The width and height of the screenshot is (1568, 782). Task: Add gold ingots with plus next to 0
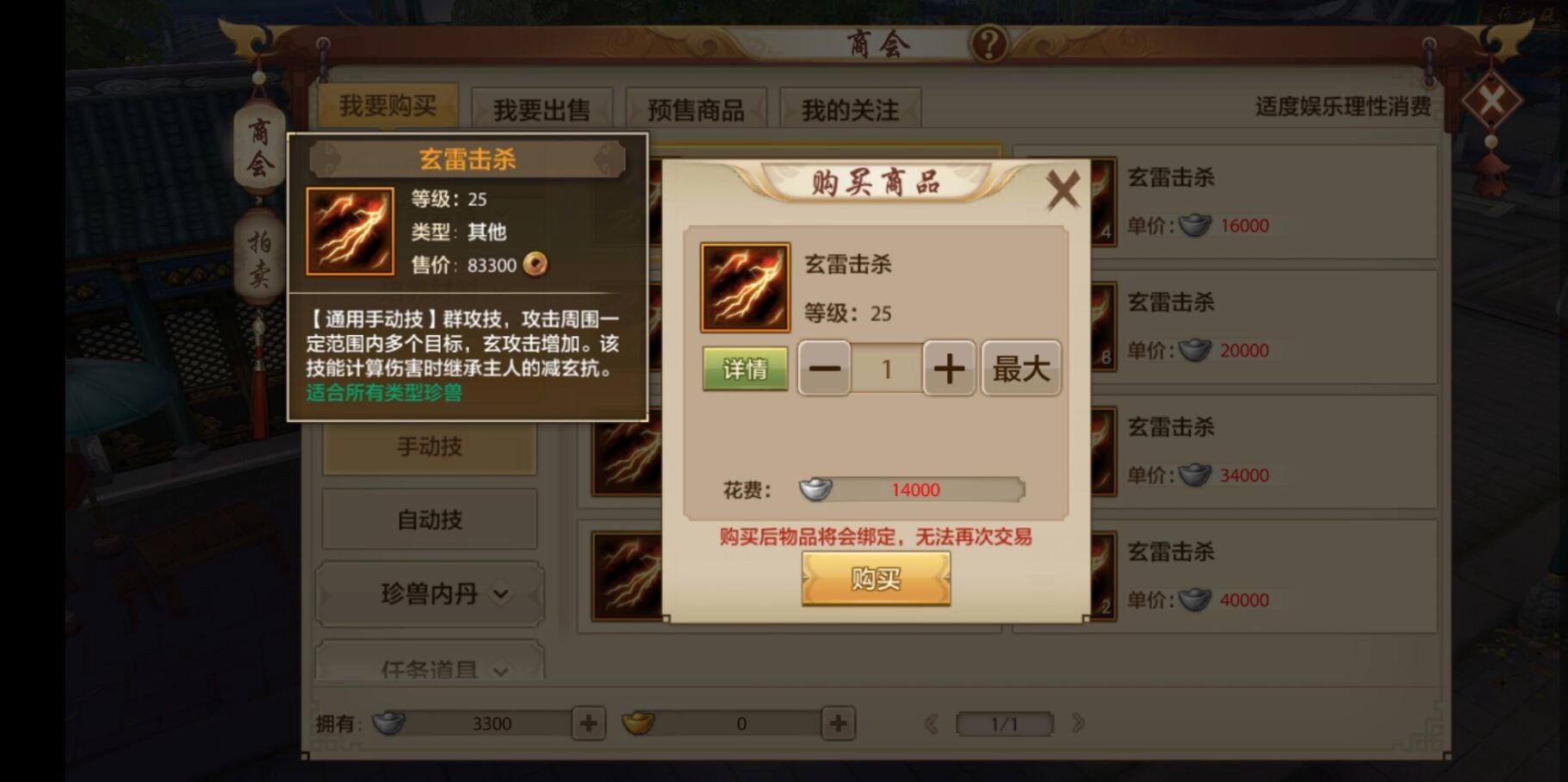pos(838,723)
